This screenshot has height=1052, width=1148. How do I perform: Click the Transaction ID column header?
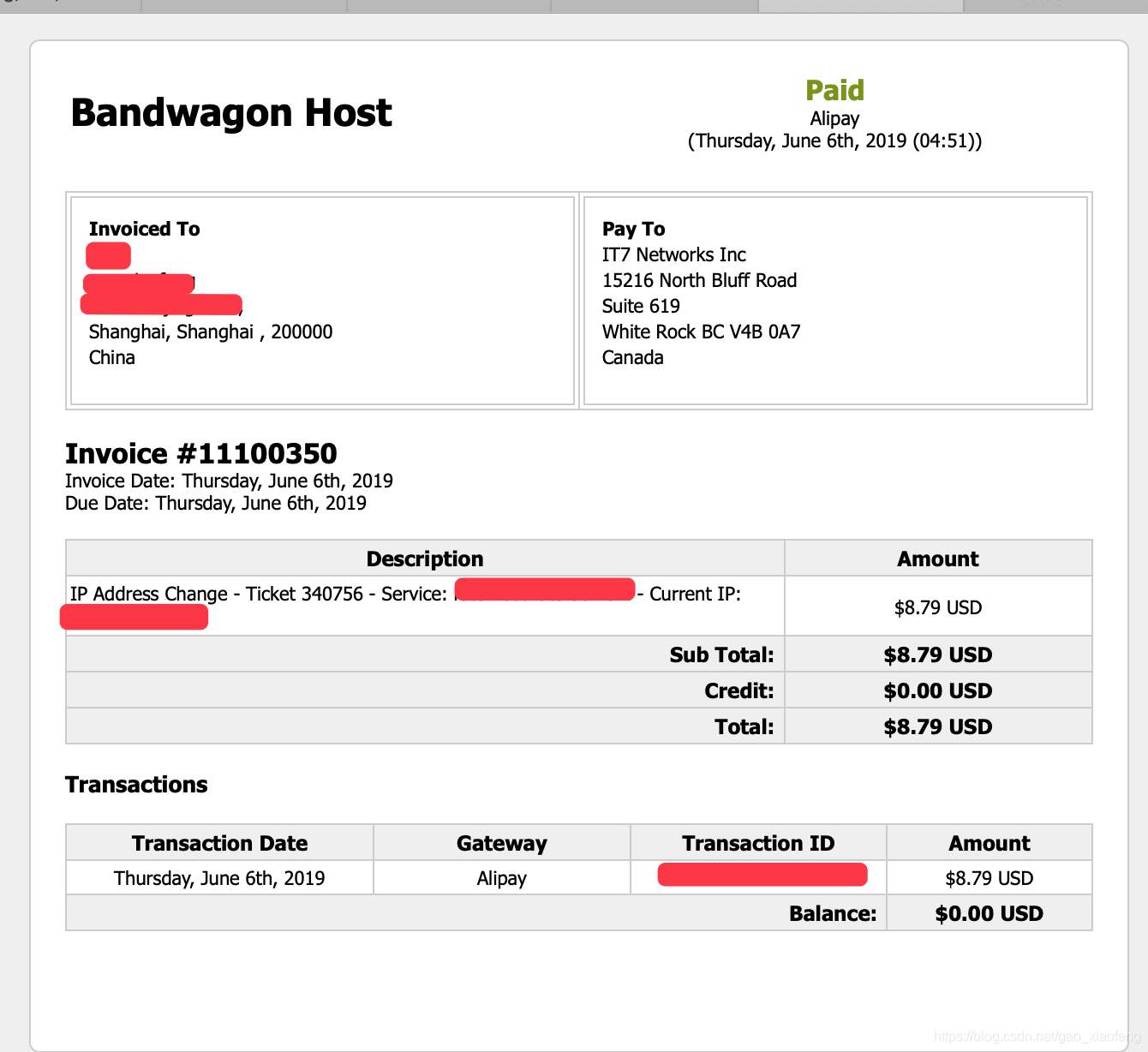tap(758, 843)
